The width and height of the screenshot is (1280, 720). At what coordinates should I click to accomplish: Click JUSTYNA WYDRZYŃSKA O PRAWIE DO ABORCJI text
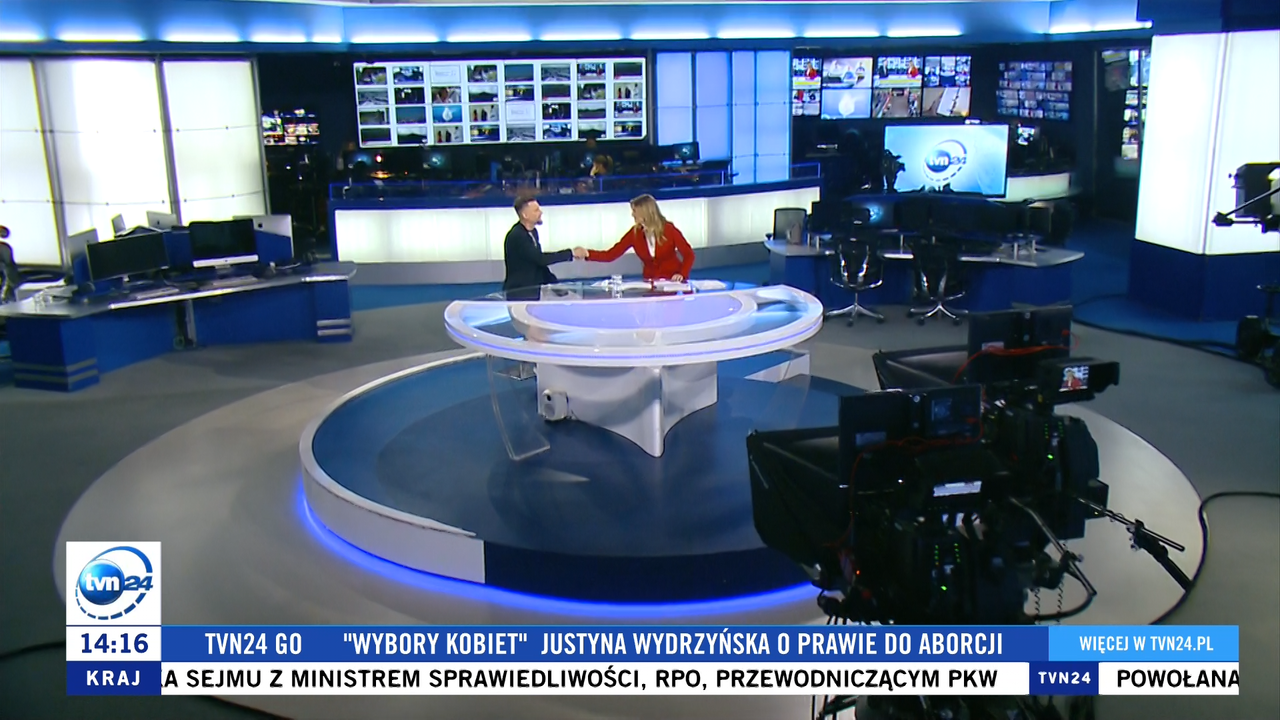(774, 643)
